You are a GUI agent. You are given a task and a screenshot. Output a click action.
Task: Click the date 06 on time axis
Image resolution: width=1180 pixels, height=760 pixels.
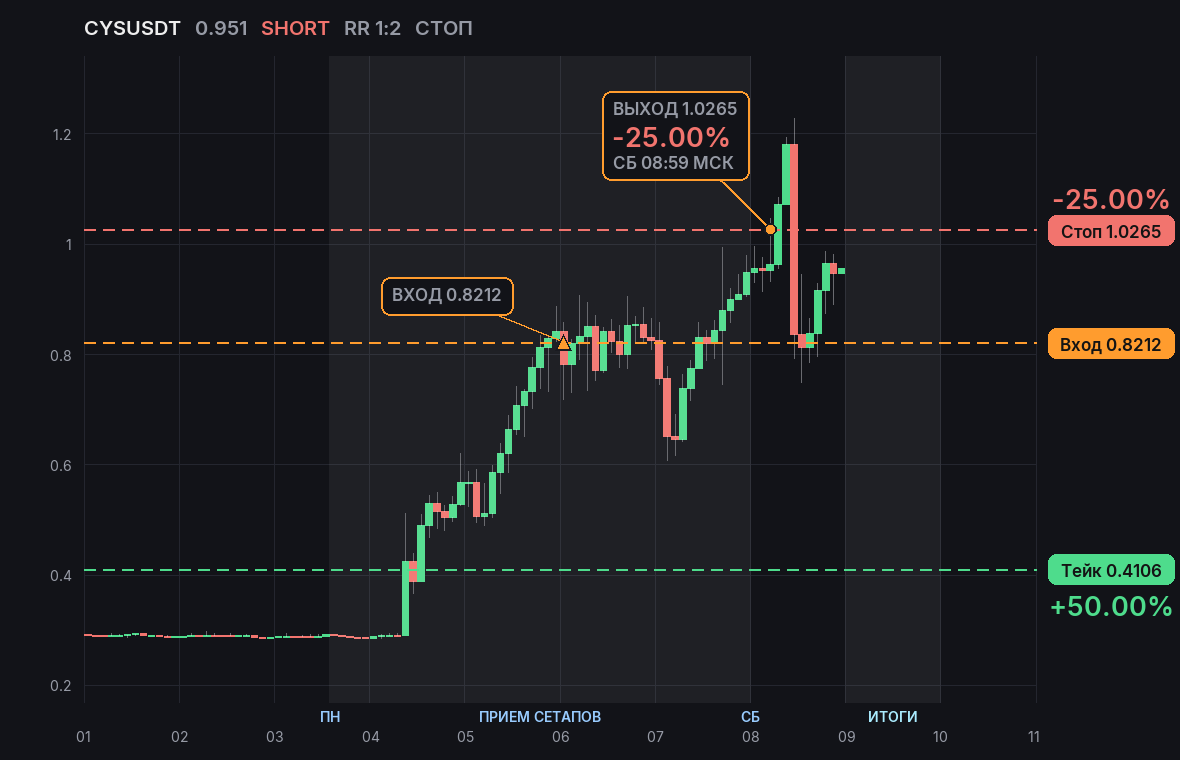(x=561, y=737)
